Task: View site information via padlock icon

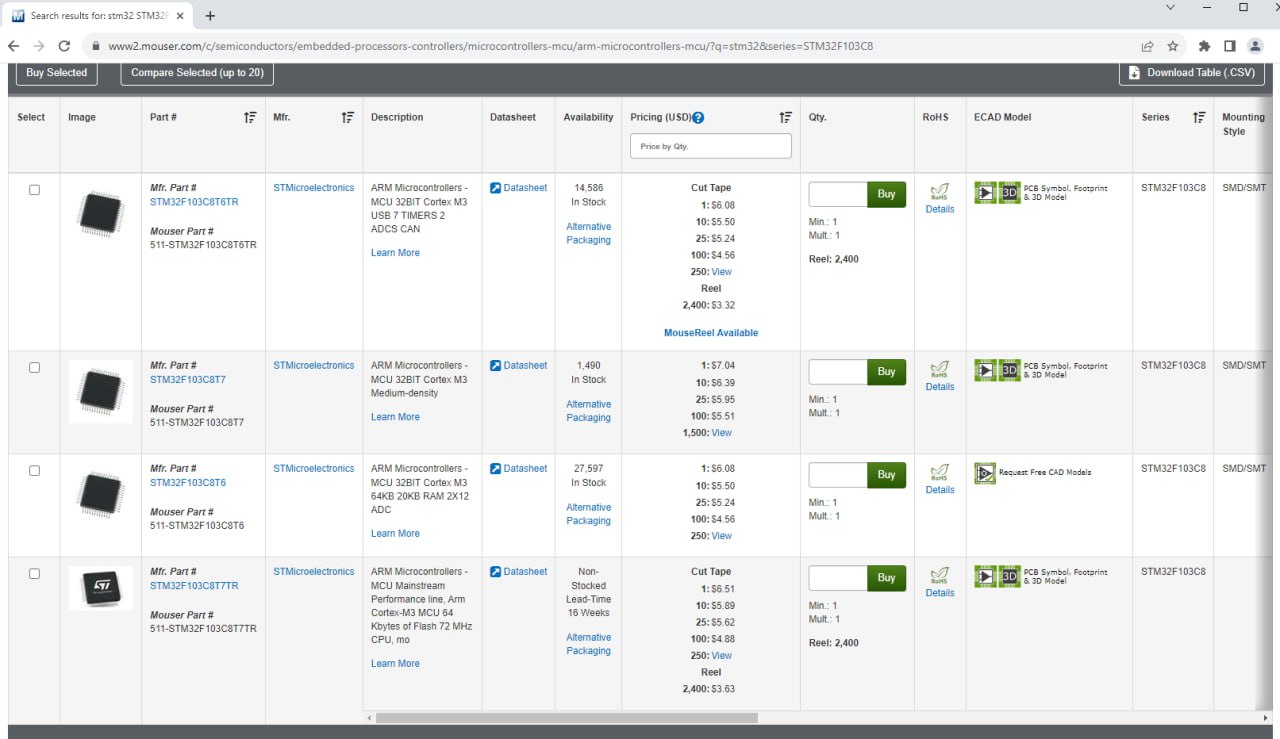Action: click(x=96, y=46)
